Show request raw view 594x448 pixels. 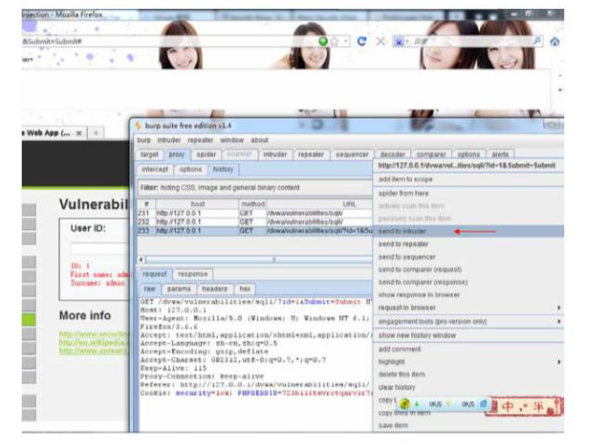tap(150, 289)
